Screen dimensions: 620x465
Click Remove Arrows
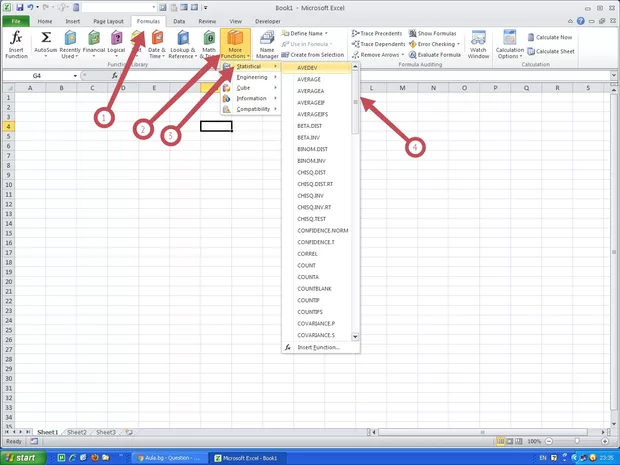378,55
